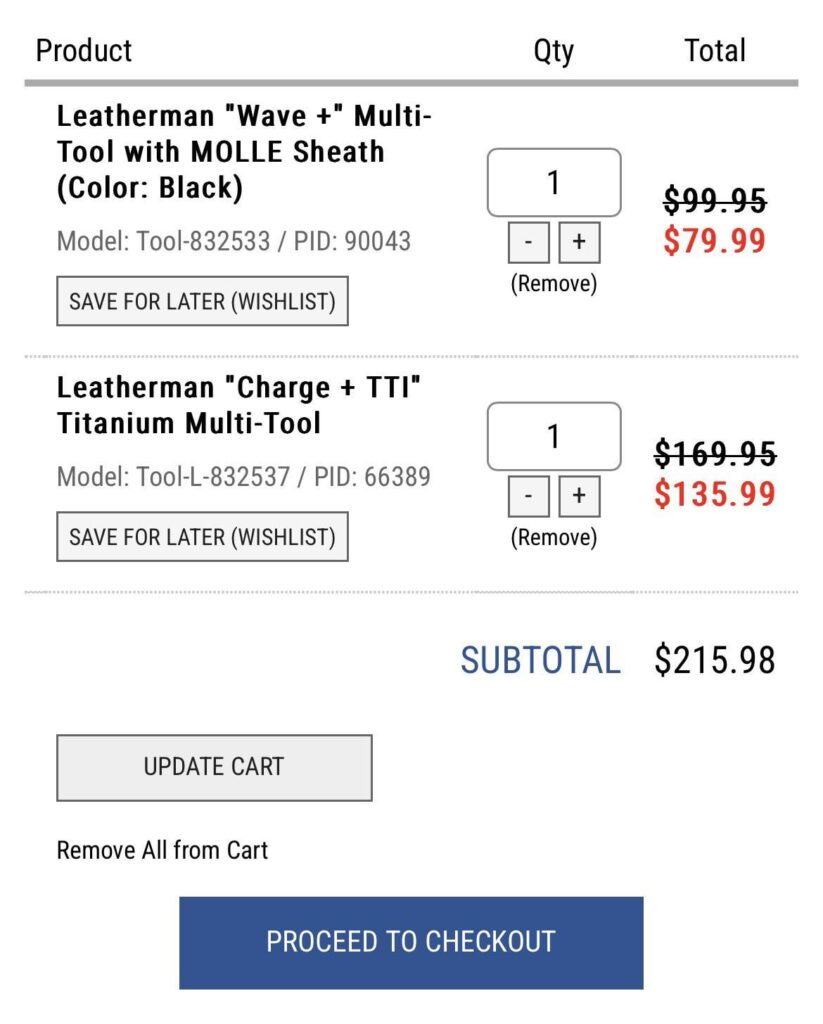Image resolution: width=823 pixels, height=1024 pixels.
Task: Remove the Wave + Multi-Tool from cart
Action: click(553, 283)
